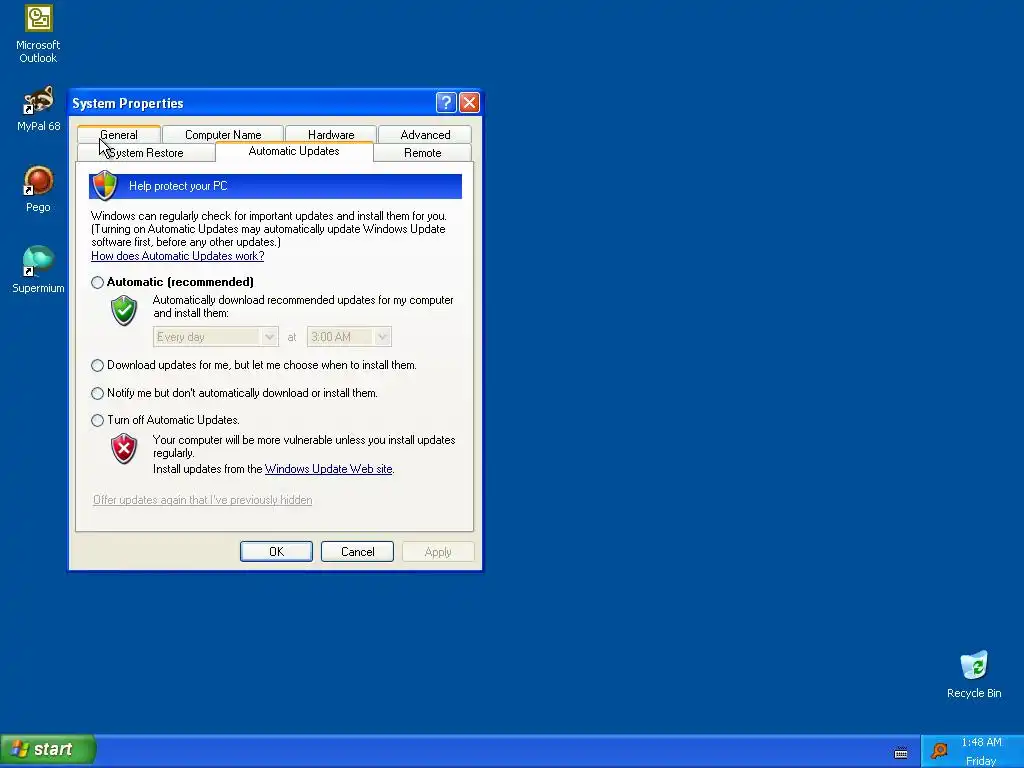Open the Start menu
The width and height of the screenshot is (1024, 768).
pyautogui.click(x=48, y=749)
